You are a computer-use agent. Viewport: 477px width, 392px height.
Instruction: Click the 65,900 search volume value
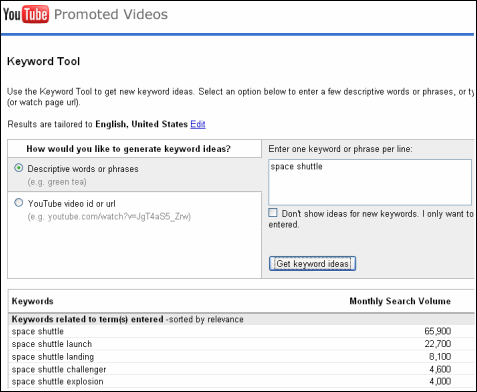[x=438, y=331]
